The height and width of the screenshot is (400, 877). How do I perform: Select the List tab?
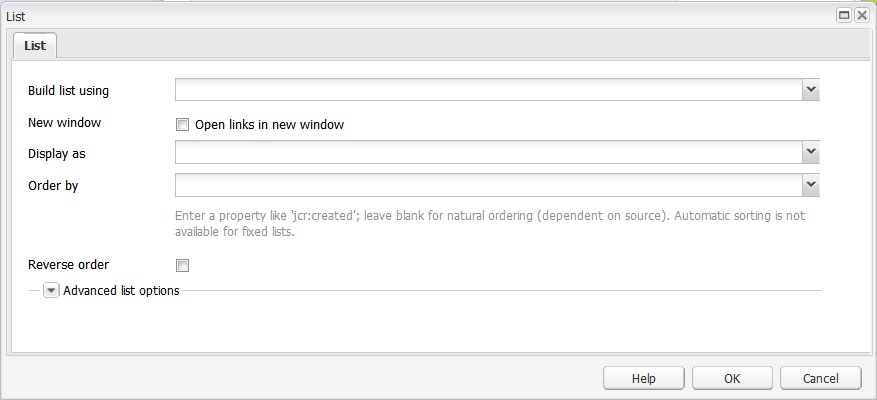click(34, 46)
